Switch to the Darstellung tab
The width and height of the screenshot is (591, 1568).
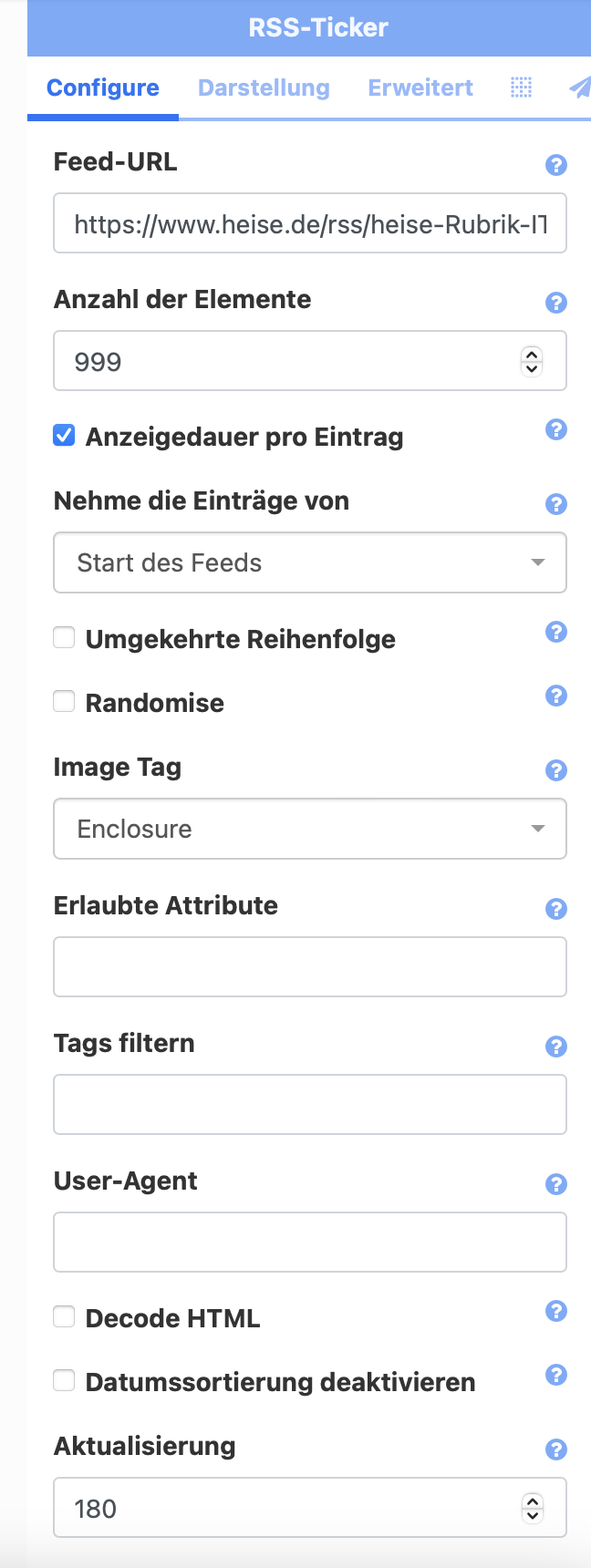click(264, 88)
